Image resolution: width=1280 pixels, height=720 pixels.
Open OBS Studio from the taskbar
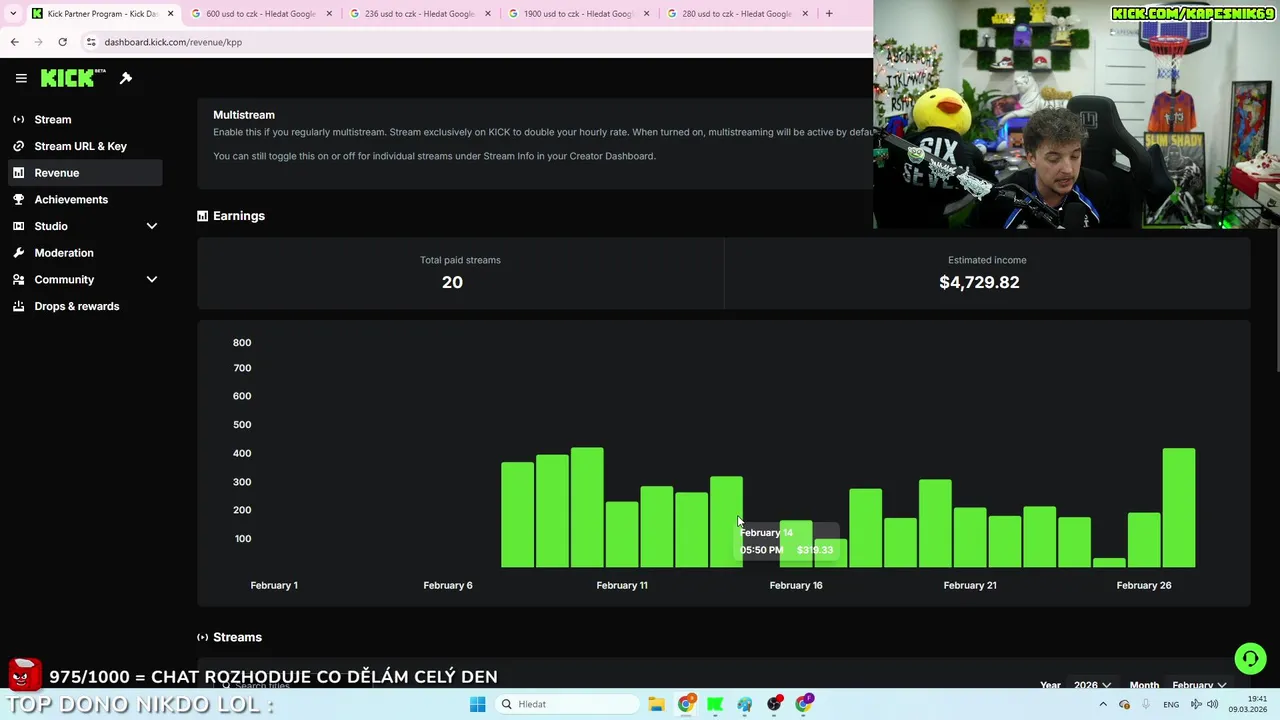pos(774,704)
